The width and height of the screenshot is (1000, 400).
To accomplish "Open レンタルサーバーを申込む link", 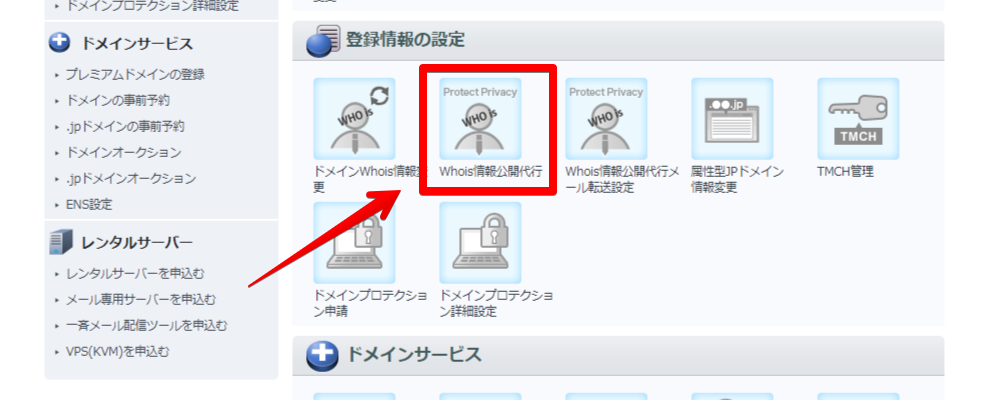I will pyautogui.click(x=135, y=274).
